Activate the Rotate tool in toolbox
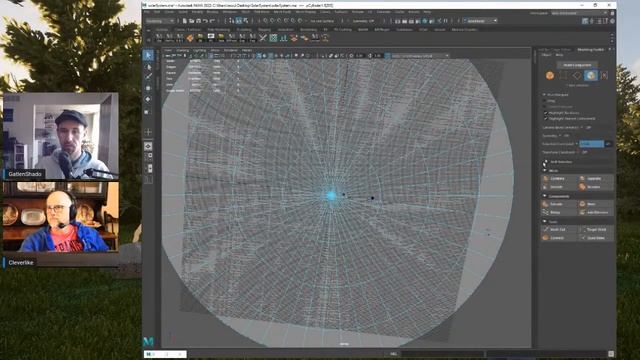640x360 pixels. tap(148, 99)
